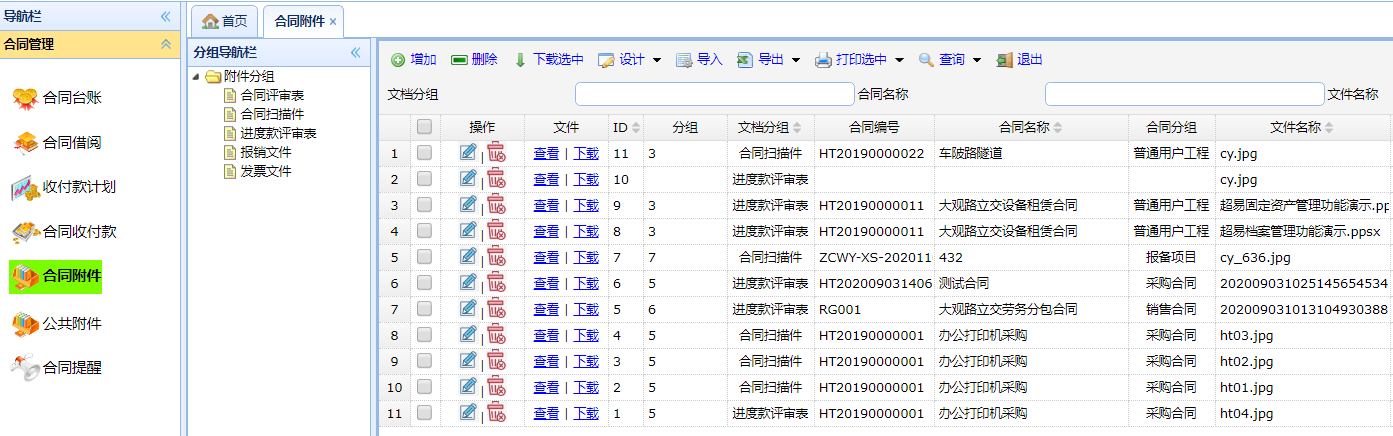Edit row with ID 9
This screenshot has height=436, width=1393.
point(468,204)
